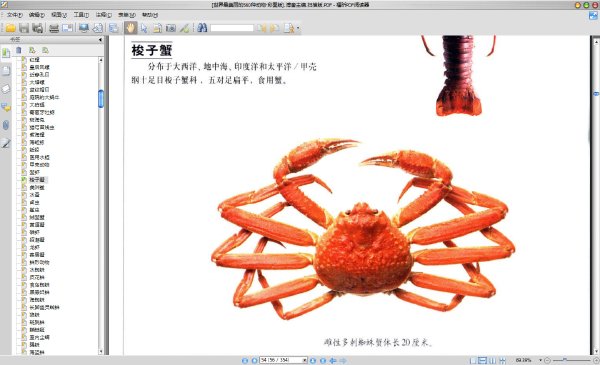Click the zoom out minus button
600x365 pixels.
coord(547,360)
